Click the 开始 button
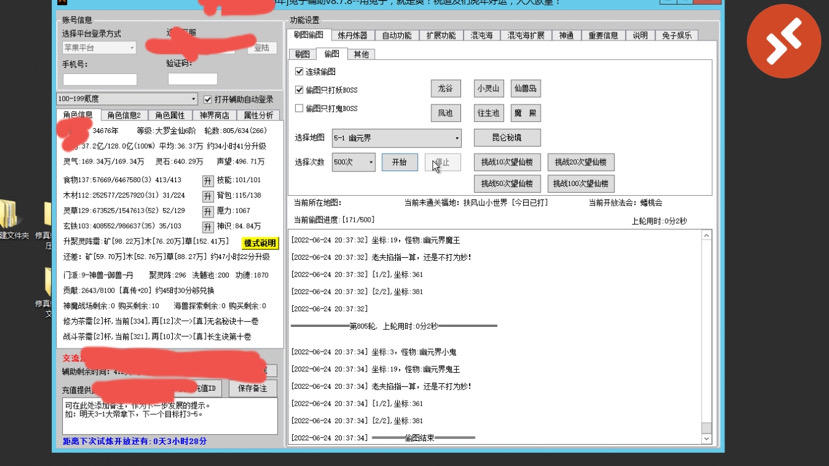829x466 pixels. coord(399,162)
